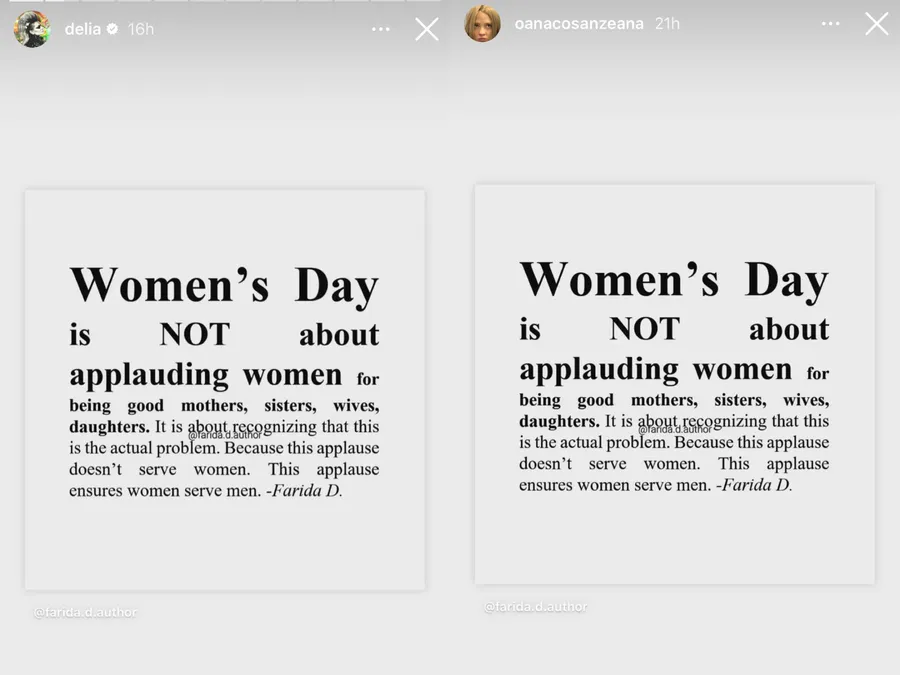Open more options dots on delia's story

[381, 29]
